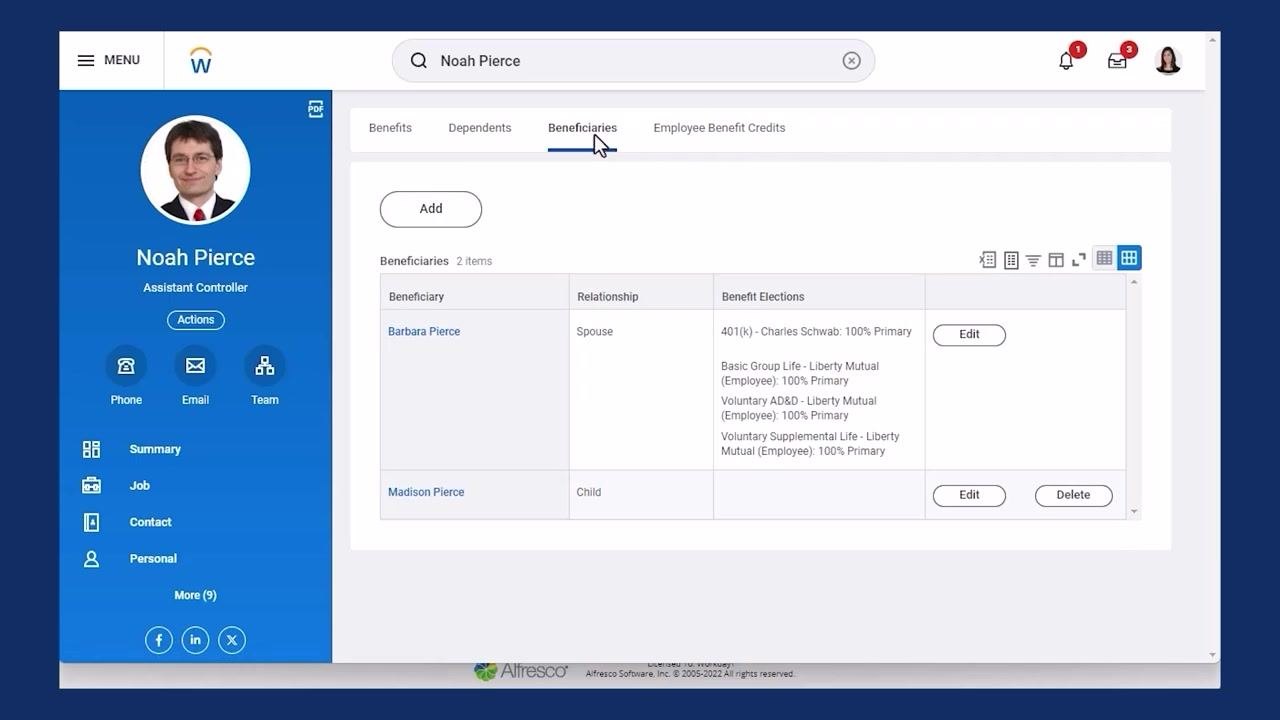Open the Employee Benefit Credits tab
The image size is (1280, 720).
719,128
